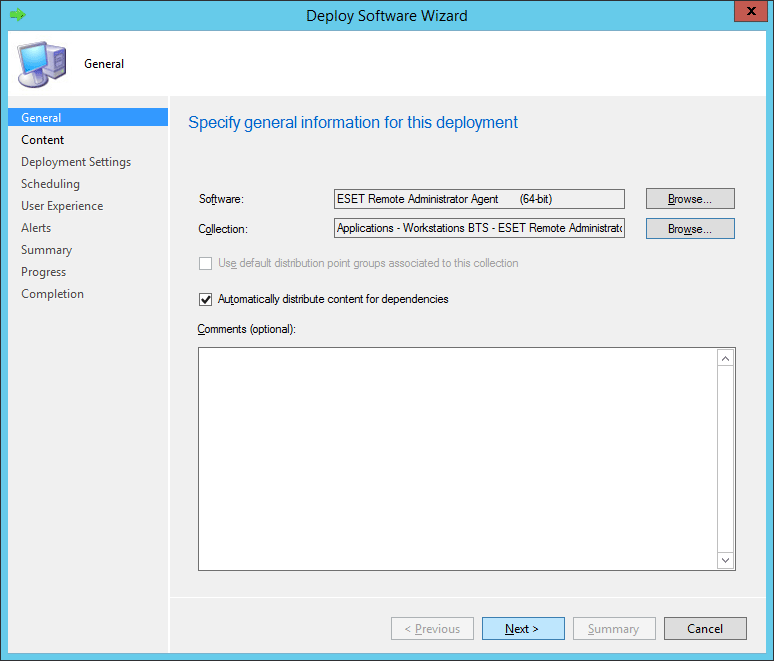This screenshot has height=661, width=774.
Task: Go to the Scheduling step
Action: [50, 184]
